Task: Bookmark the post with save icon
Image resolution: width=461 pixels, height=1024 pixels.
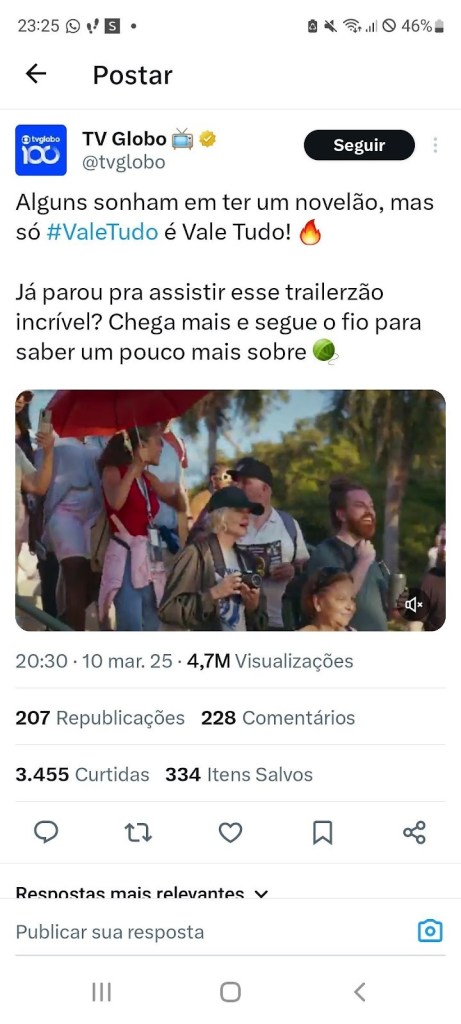Action: (323, 832)
